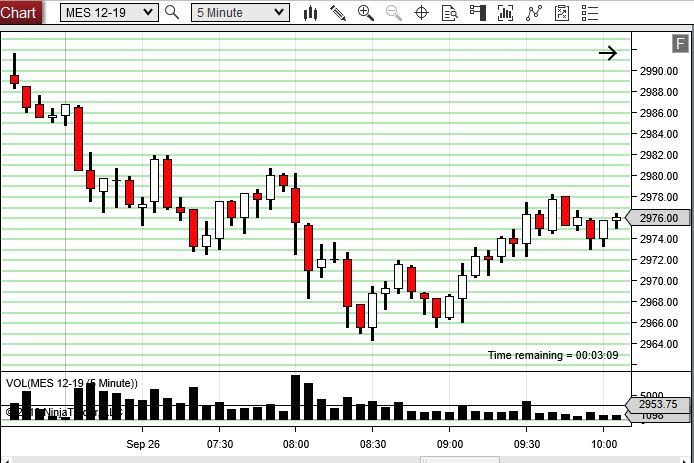Image resolution: width=694 pixels, height=463 pixels.
Task: Click the zoom in magnifier icon
Action: 366,13
